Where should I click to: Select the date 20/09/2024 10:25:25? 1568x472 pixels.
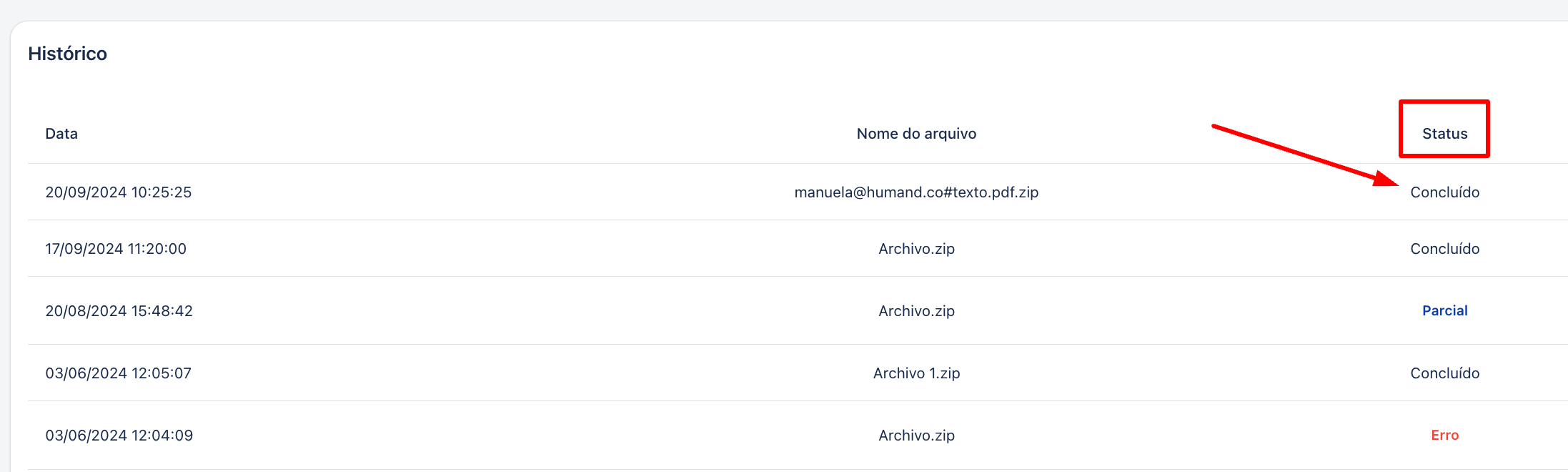119,192
